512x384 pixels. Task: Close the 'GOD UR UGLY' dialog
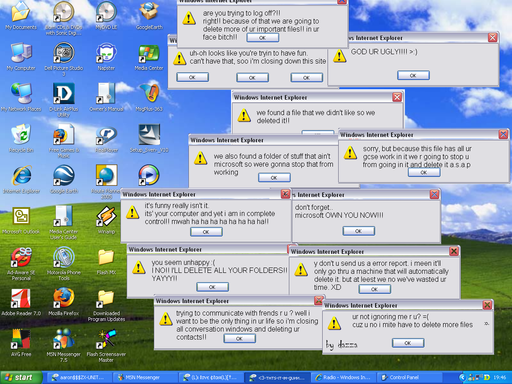(492, 37)
